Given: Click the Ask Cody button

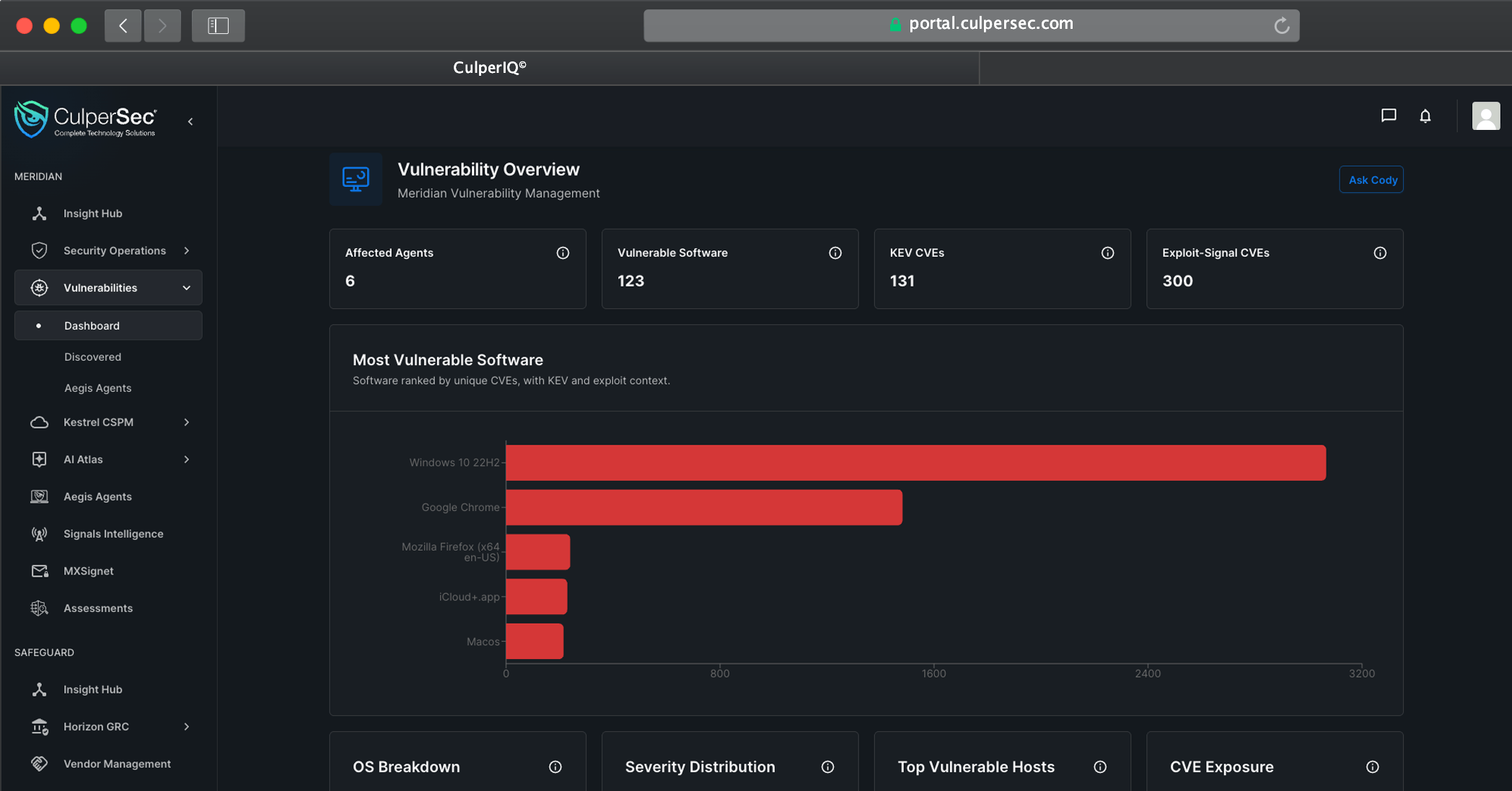Looking at the screenshot, I should tap(1371, 180).
